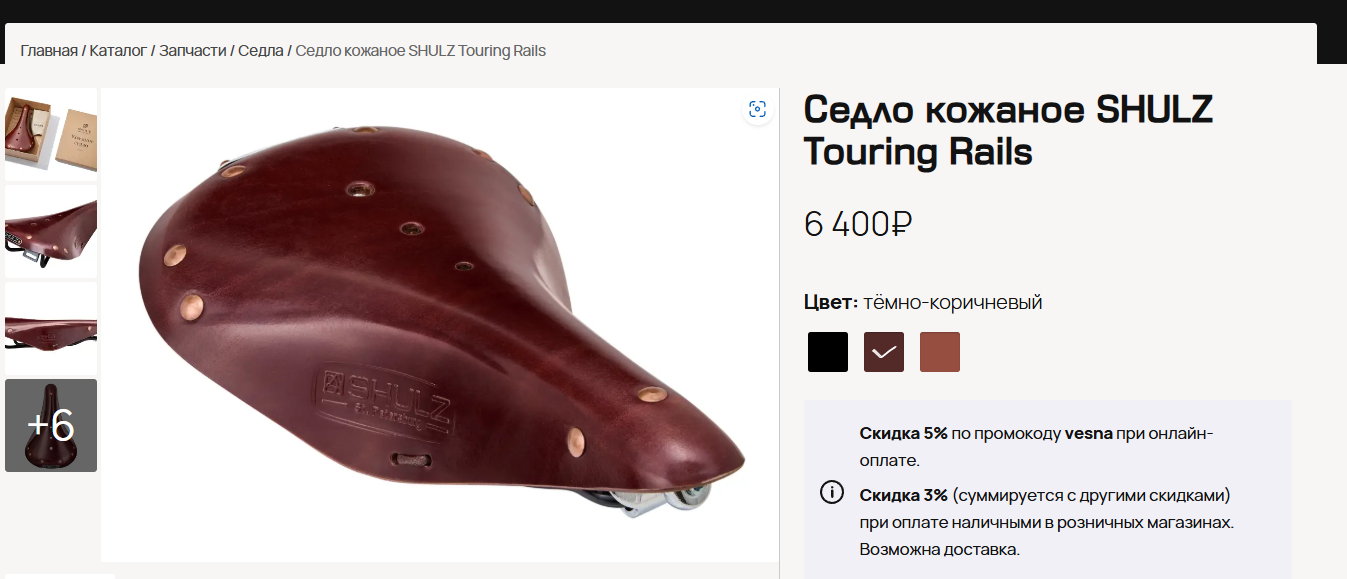
Task: Show the +6 more photos thumbnail
Action: [x=51, y=425]
